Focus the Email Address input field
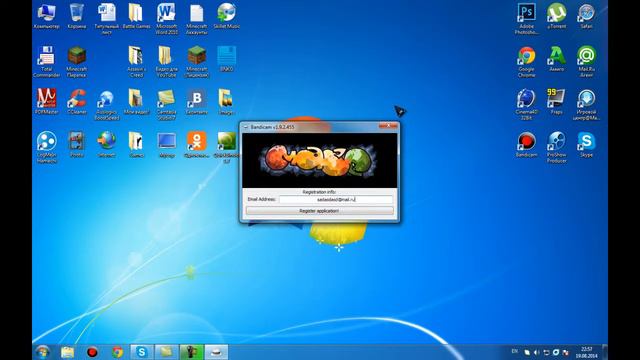The height and width of the screenshot is (360, 640). (336, 199)
